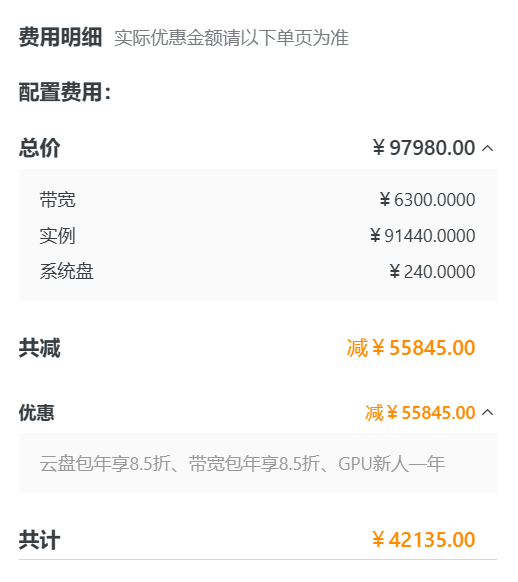Click the 优惠 label
Image resolution: width=518 pixels, height=582 pixels.
(37, 413)
